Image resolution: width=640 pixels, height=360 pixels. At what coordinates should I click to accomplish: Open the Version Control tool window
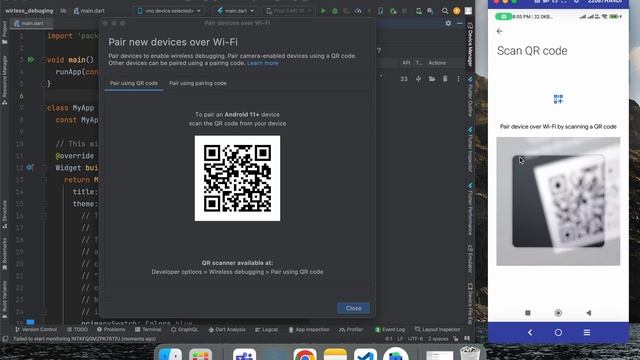click(36, 329)
